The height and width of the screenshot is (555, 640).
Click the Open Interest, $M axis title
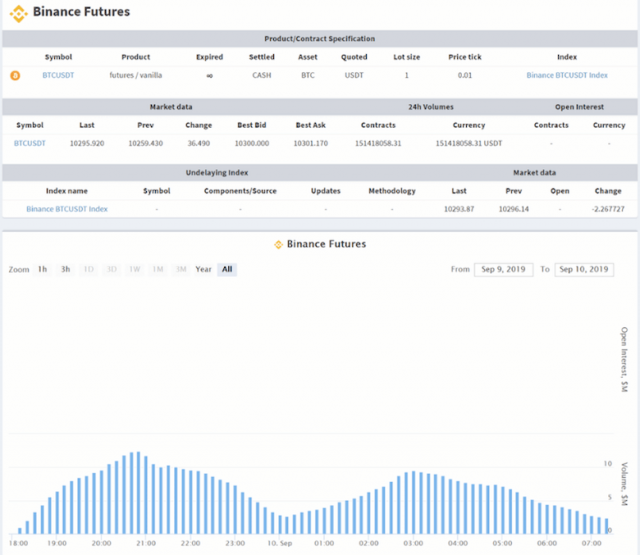[x=624, y=360]
